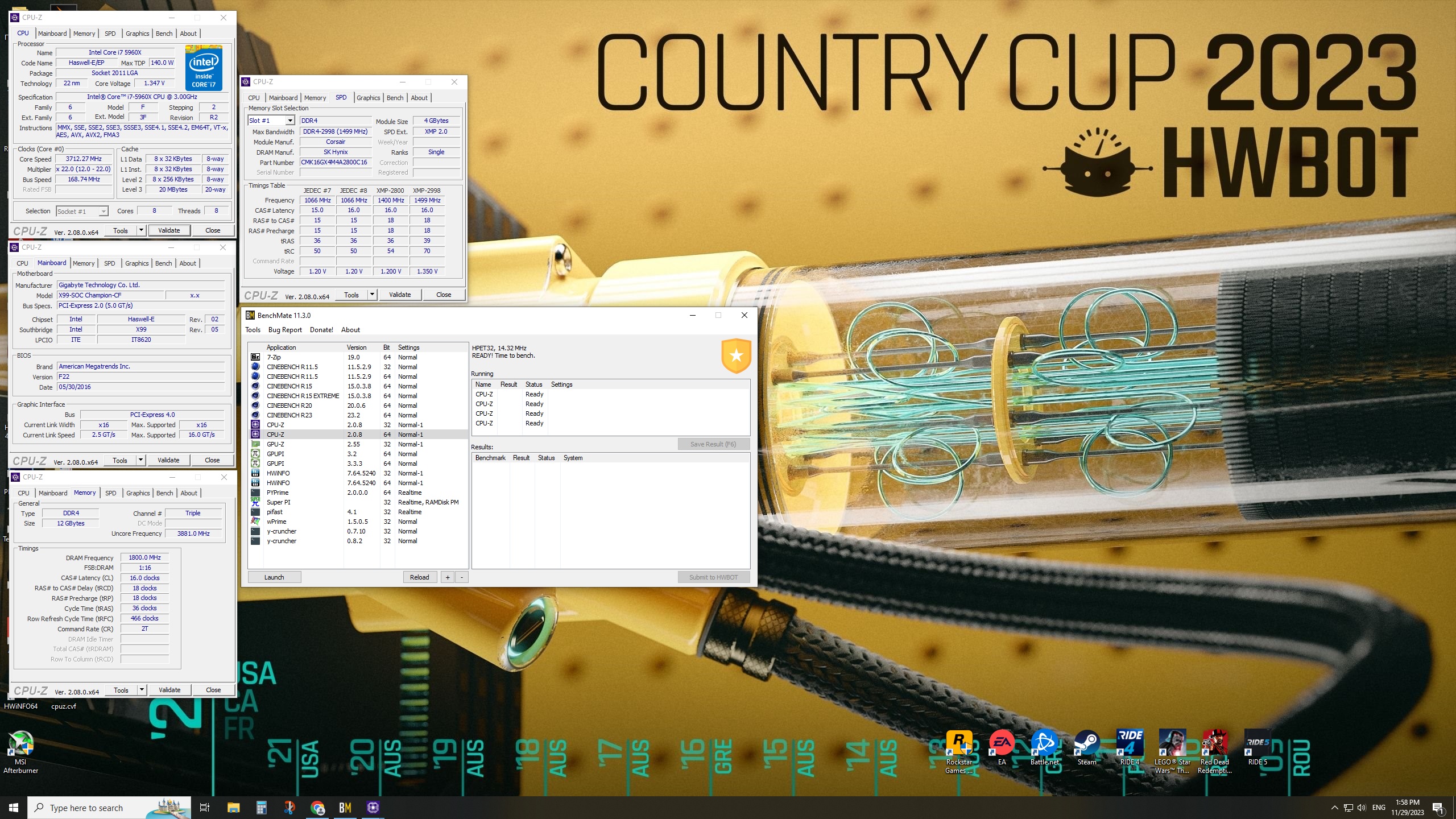The height and width of the screenshot is (819, 1456).
Task: Open Graphics tab in SPD window
Action: [369, 98]
